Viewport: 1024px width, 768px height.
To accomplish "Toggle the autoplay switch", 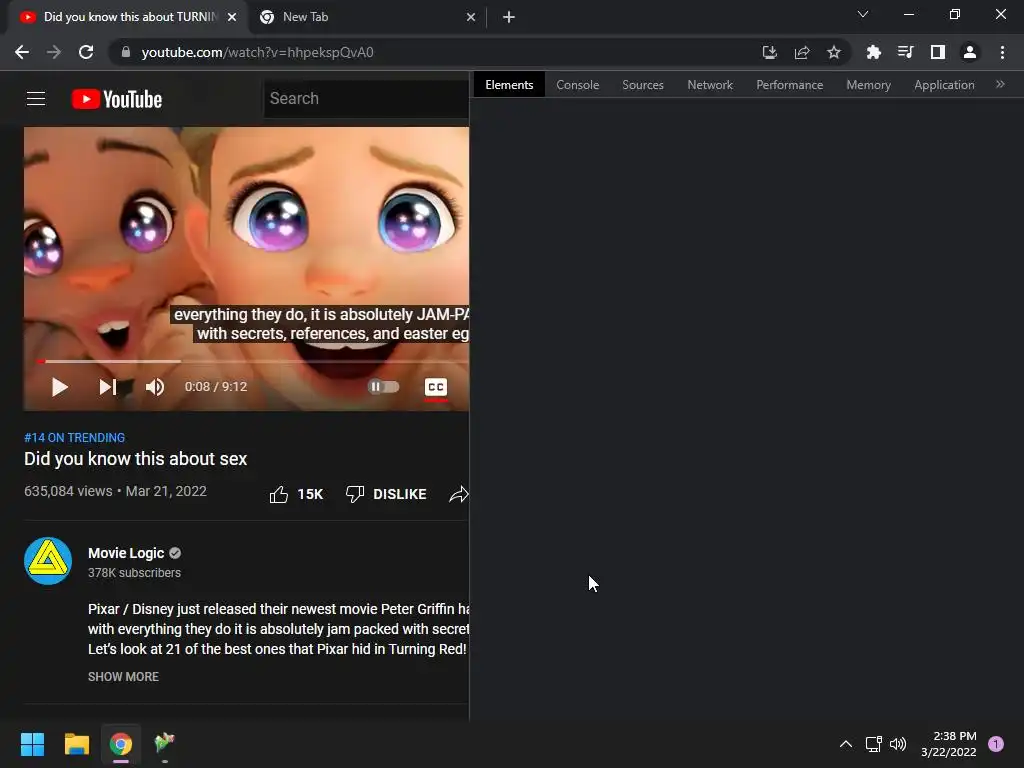I will click(383, 387).
